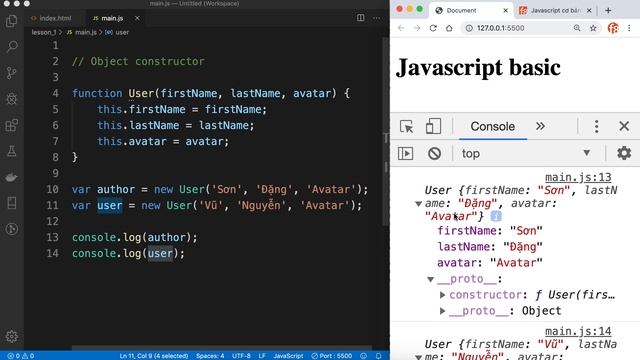Open Run and Debug view
Viewport: 640px width, 360px height.
[x=11, y=99]
